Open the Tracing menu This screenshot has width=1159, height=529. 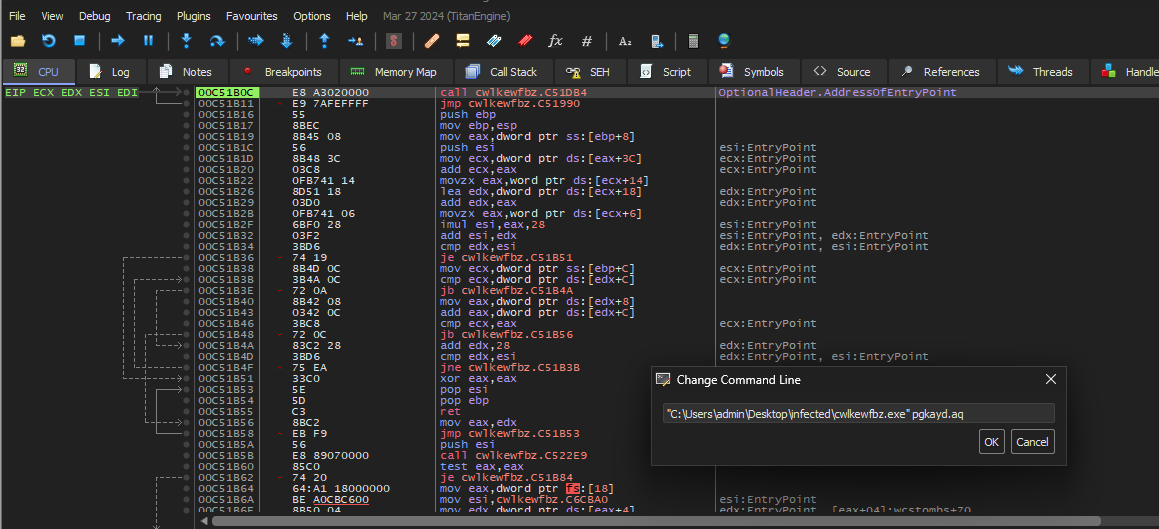pyautogui.click(x=143, y=16)
